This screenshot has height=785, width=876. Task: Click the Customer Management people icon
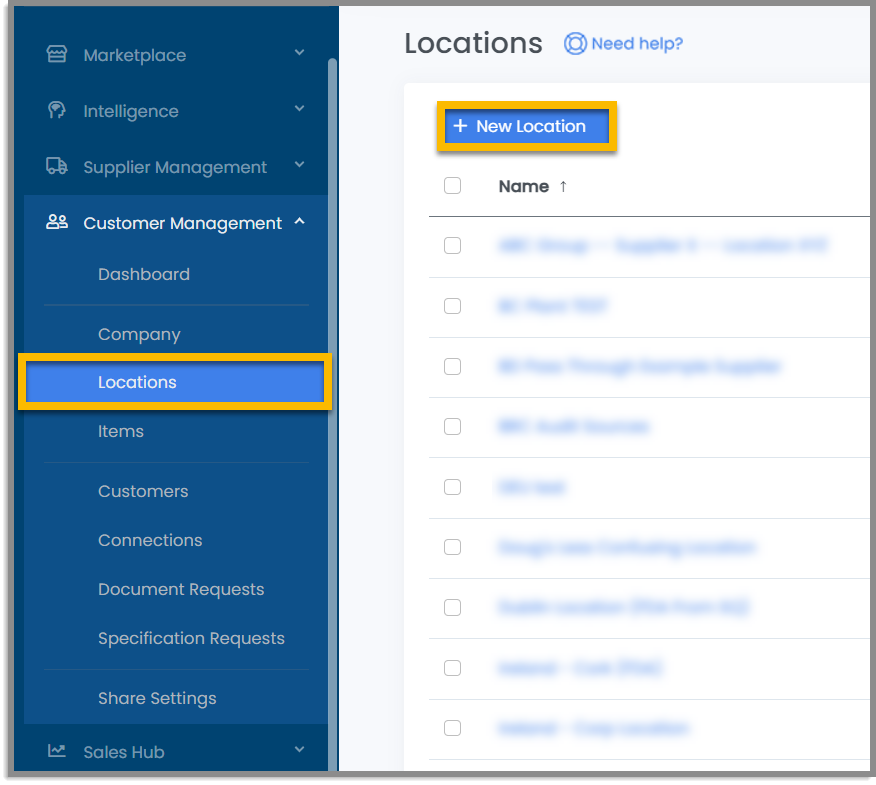coord(57,223)
